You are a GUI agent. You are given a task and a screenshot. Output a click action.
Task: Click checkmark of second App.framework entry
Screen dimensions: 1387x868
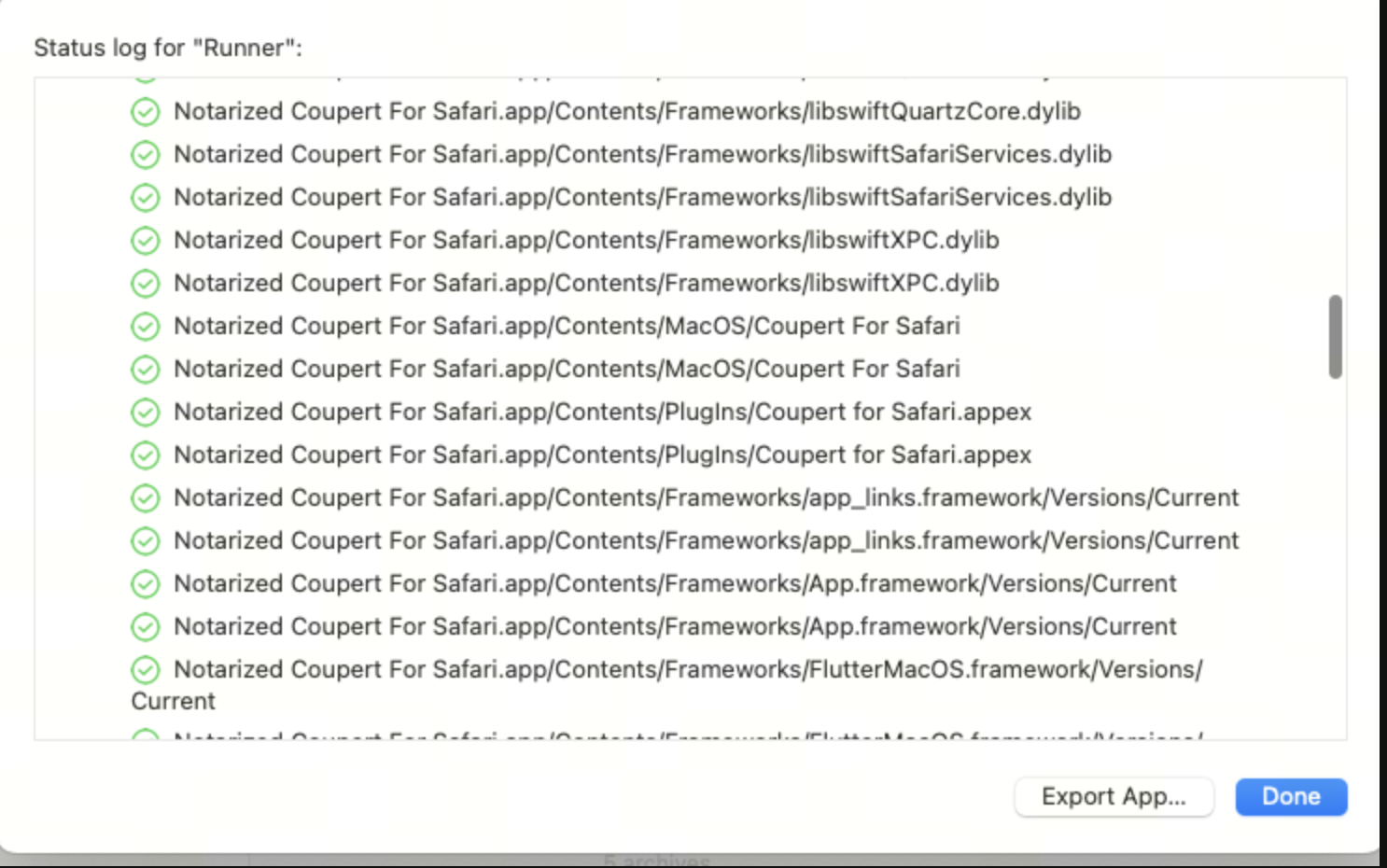(x=145, y=627)
